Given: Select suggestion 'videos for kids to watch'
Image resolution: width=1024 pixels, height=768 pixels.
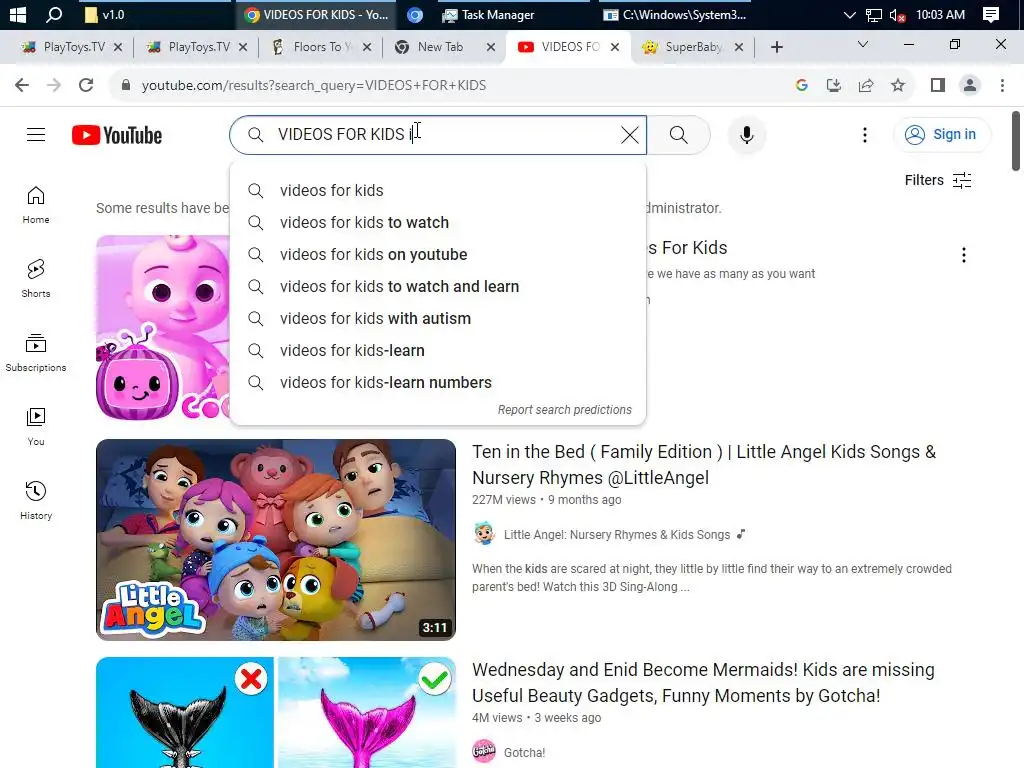Looking at the screenshot, I should pos(438,223).
